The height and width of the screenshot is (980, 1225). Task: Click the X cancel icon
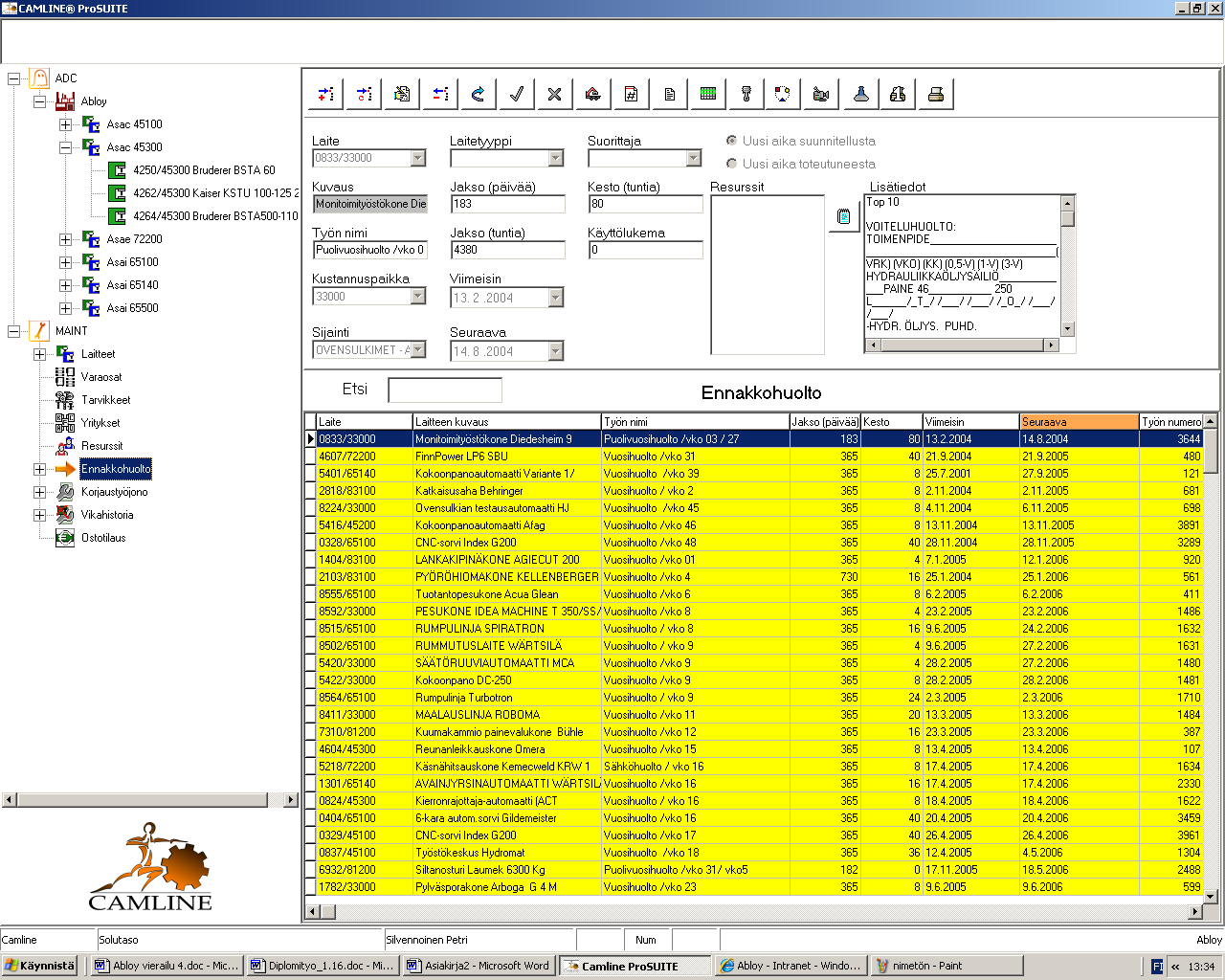click(555, 94)
